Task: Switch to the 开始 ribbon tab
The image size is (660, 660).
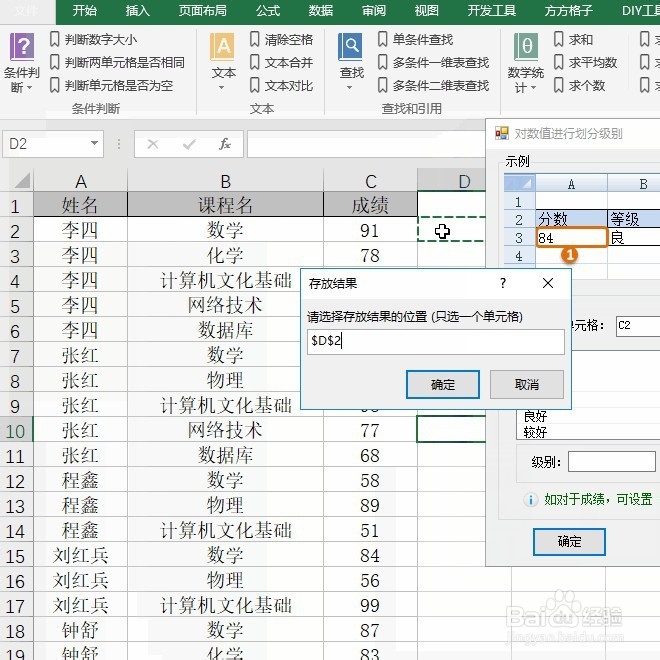Action: click(x=84, y=11)
